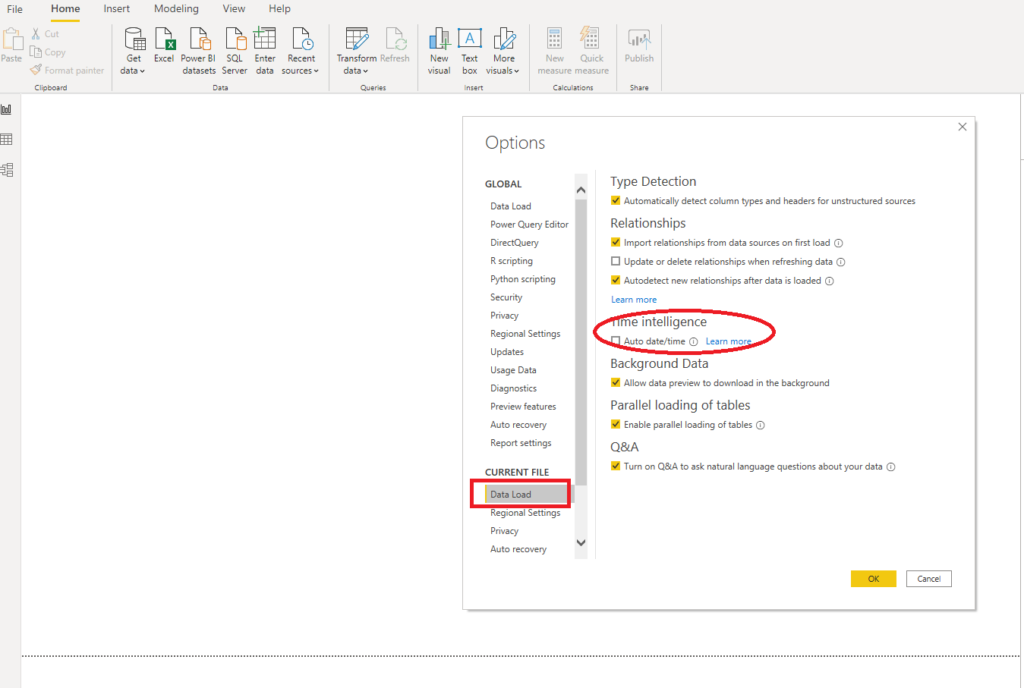The width and height of the screenshot is (1024, 688).
Task: Open Diagnostics options
Action: [513, 388]
